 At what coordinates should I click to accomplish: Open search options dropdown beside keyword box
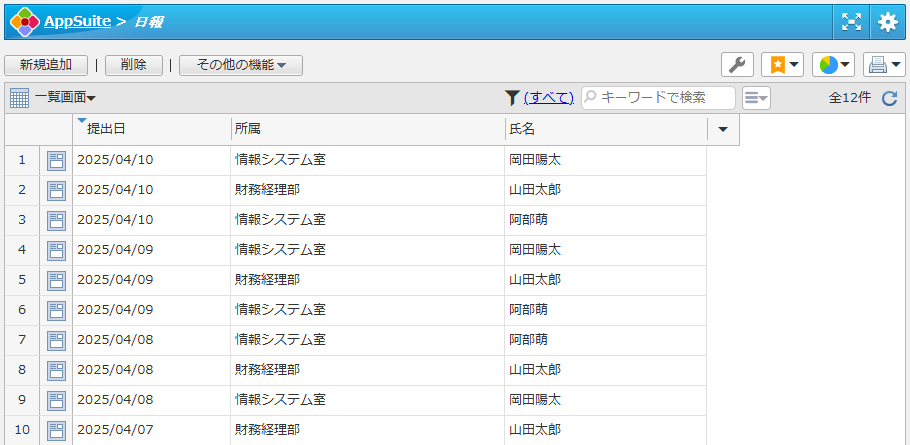756,97
